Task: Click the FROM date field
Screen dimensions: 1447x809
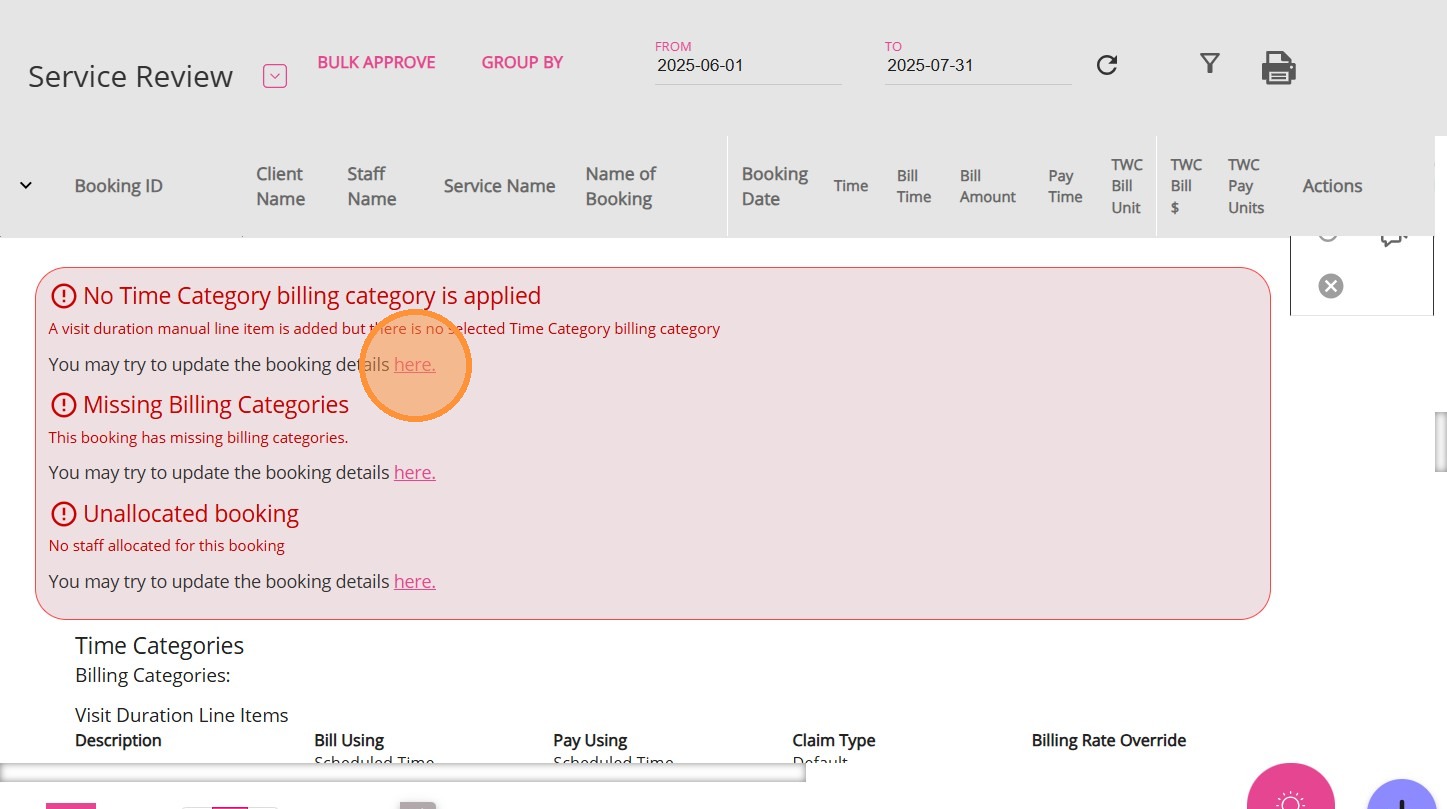Action: 747,66
